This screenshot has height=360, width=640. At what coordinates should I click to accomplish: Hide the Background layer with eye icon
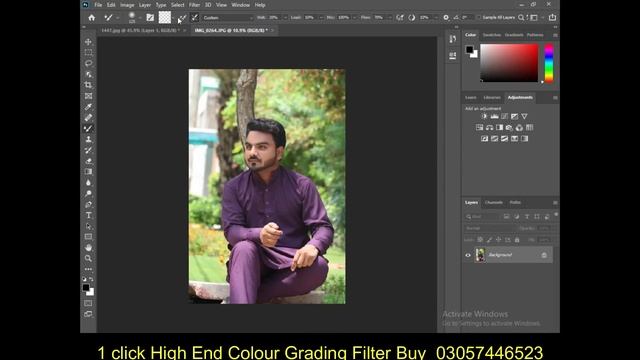[x=468, y=255]
